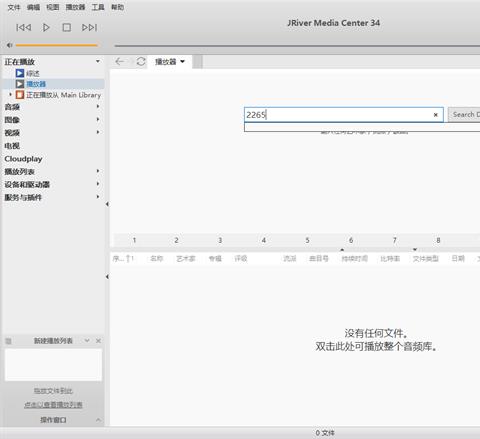480x439 pixels.
Task: Sort by the 流派 column header
Action: click(x=290, y=259)
